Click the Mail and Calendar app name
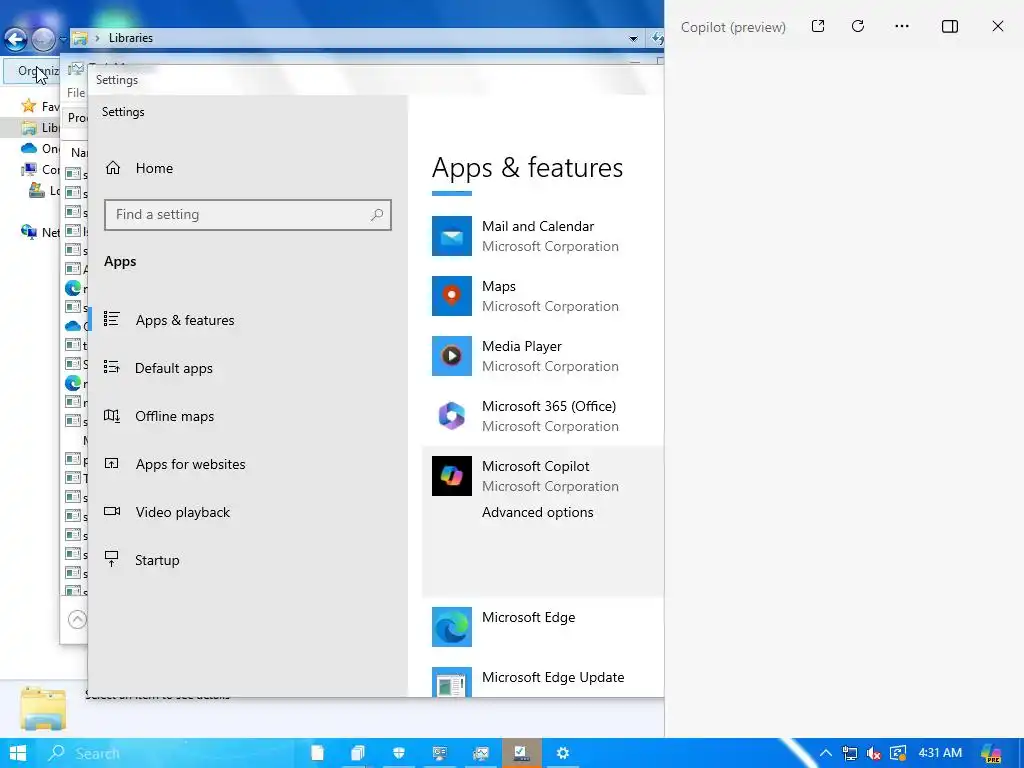This screenshot has height=768, width=1024. tap(538, 227)
